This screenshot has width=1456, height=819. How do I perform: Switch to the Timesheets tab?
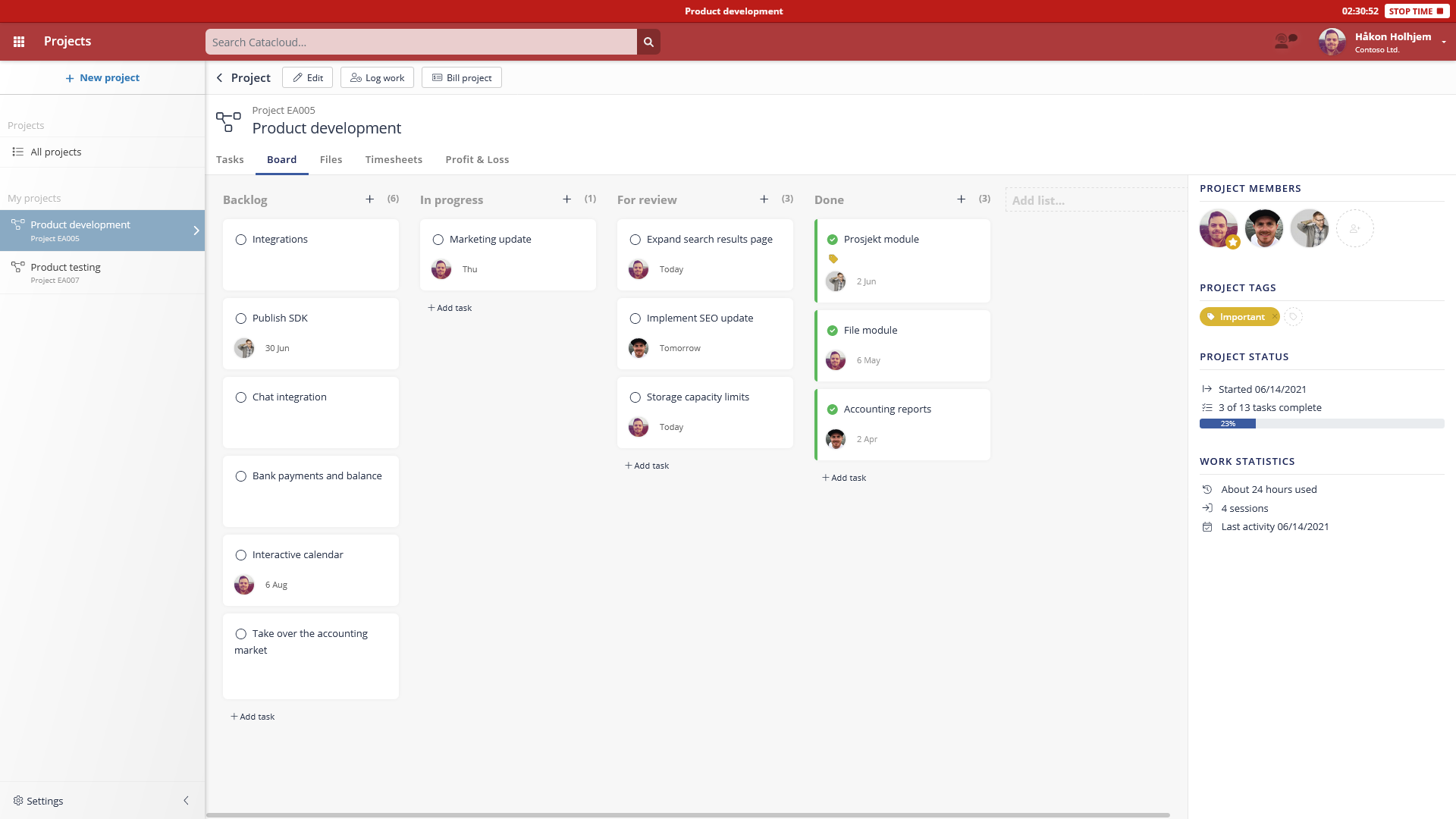pos(394,160)
